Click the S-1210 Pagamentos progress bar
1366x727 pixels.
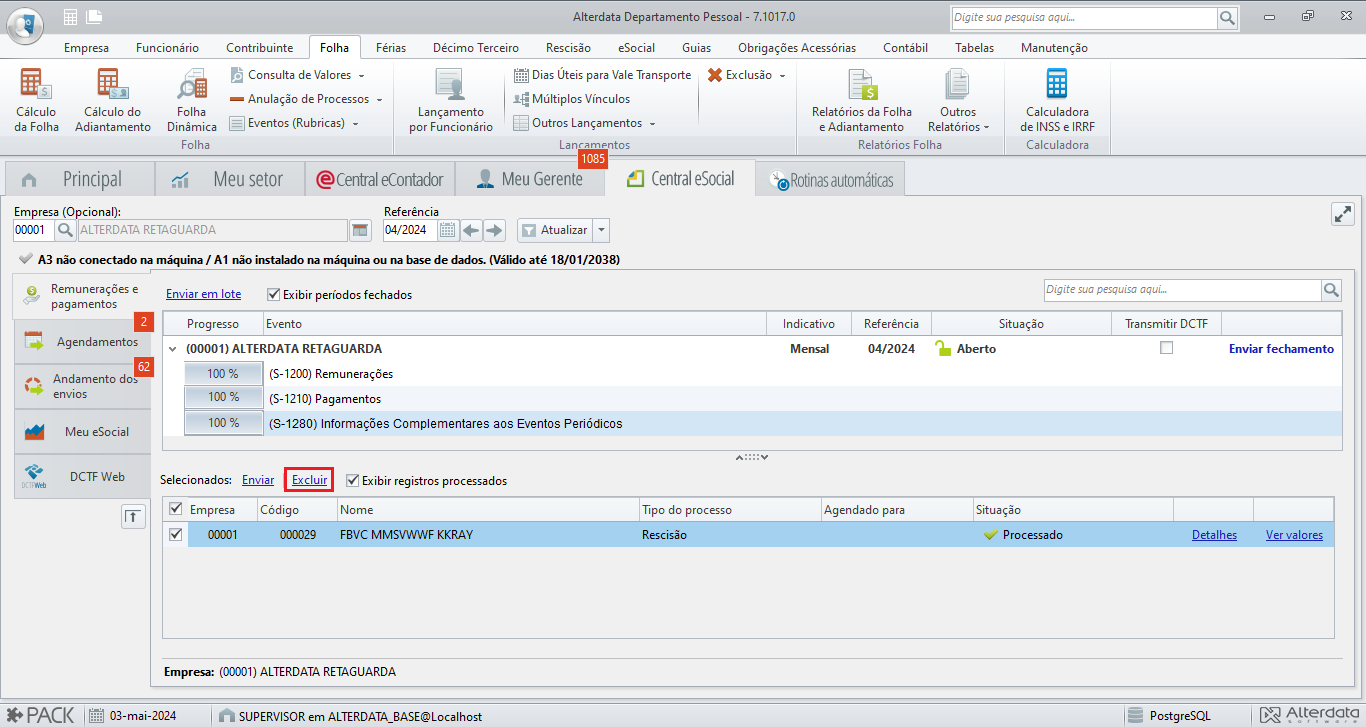point(223,398)
